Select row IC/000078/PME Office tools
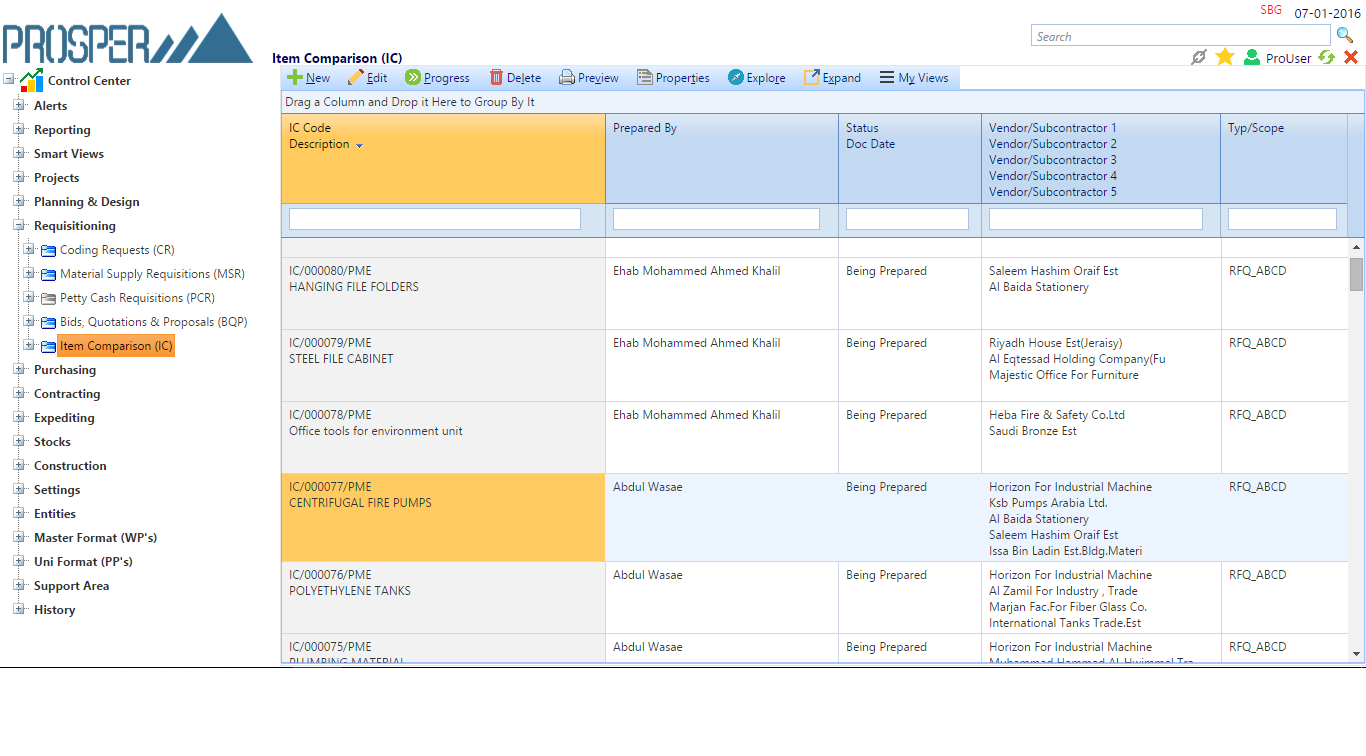 click(x=815, y=438)
